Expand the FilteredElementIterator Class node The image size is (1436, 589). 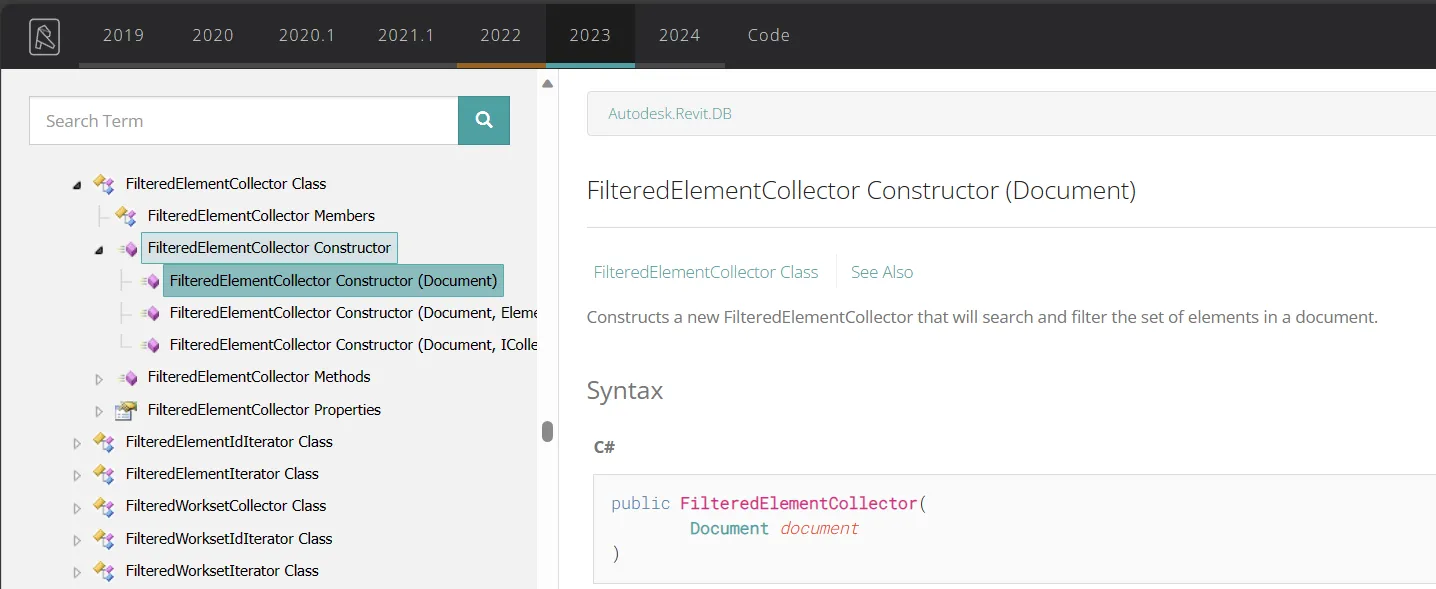pos(77,475)
